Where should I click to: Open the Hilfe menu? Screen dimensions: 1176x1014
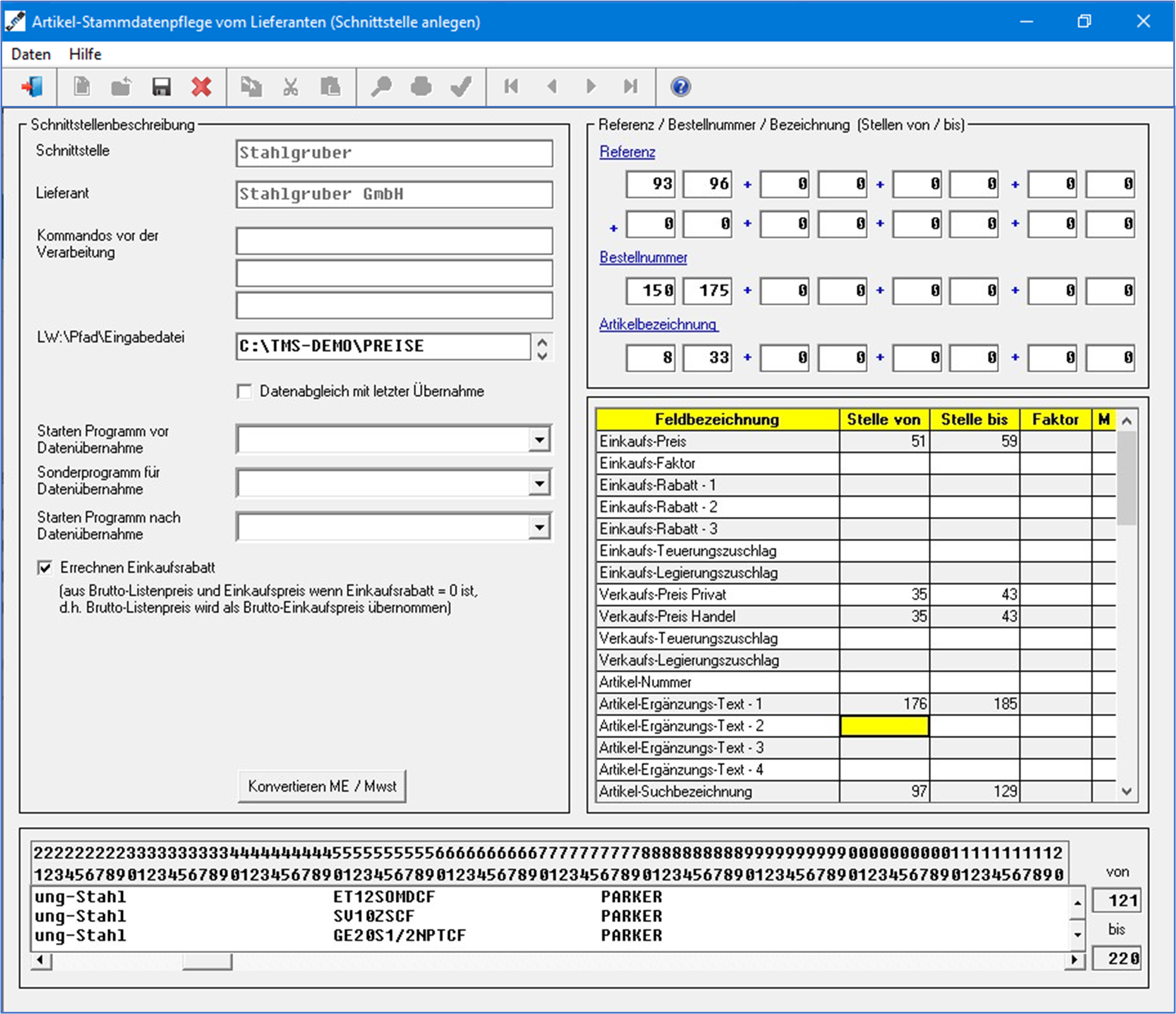point(85,55)
